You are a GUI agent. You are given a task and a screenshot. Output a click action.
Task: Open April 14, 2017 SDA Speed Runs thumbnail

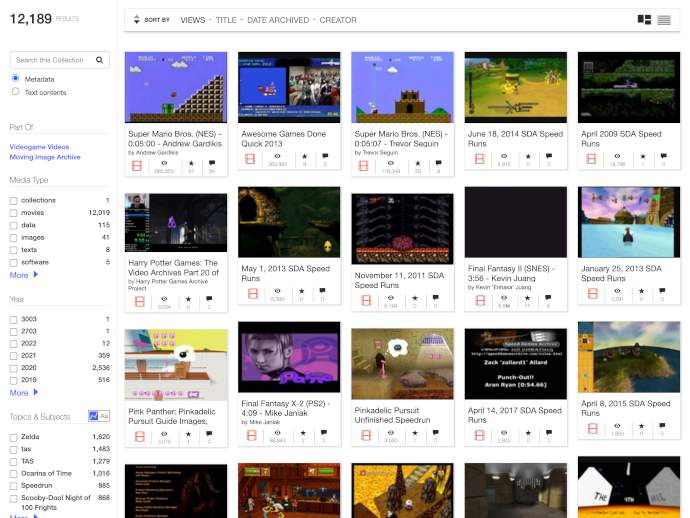[516, 364]
